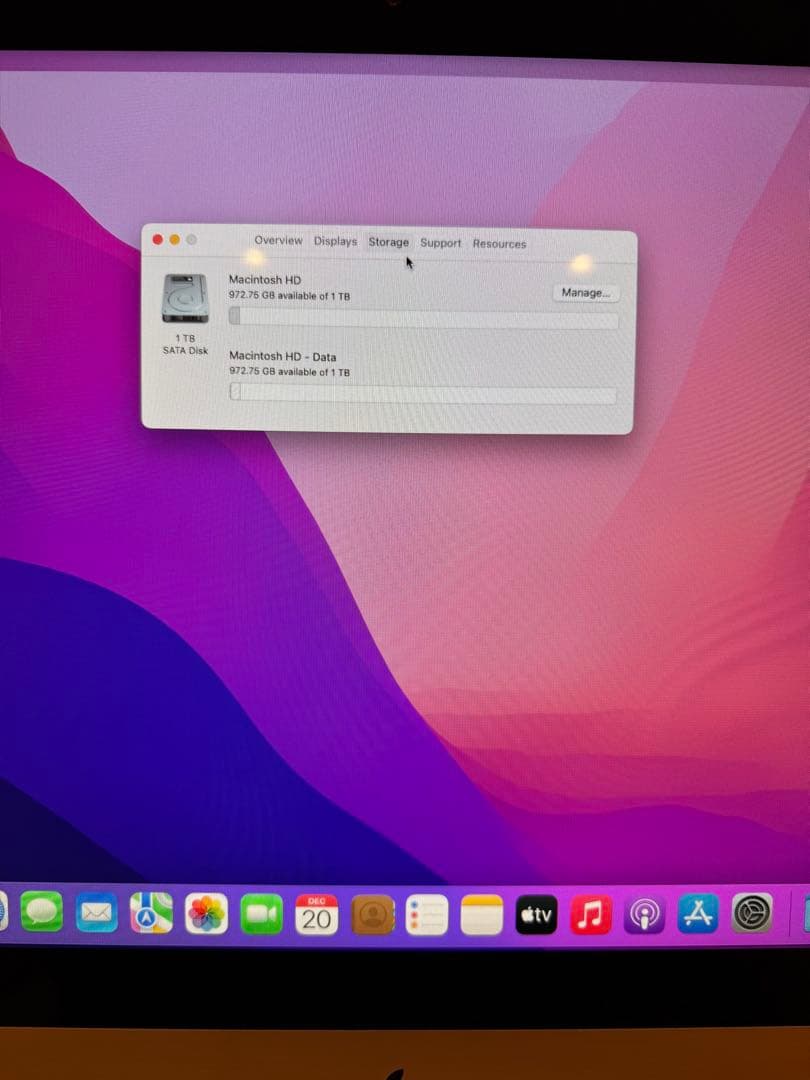Open Contacts from the Dock

pyautogui.click(x=372, y=913)
